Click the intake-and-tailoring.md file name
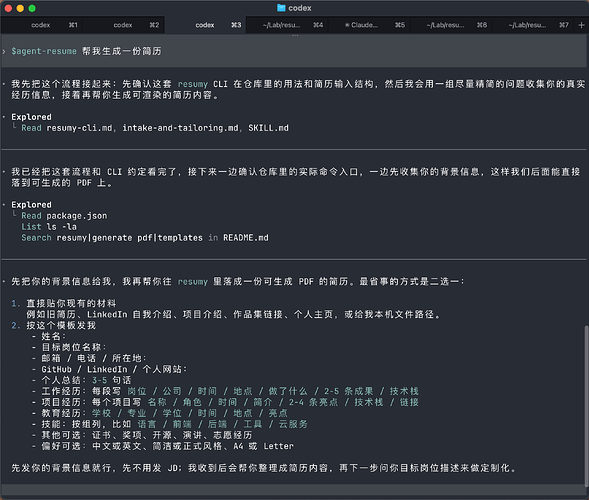The image size is (589, 500). click(180, 128)
